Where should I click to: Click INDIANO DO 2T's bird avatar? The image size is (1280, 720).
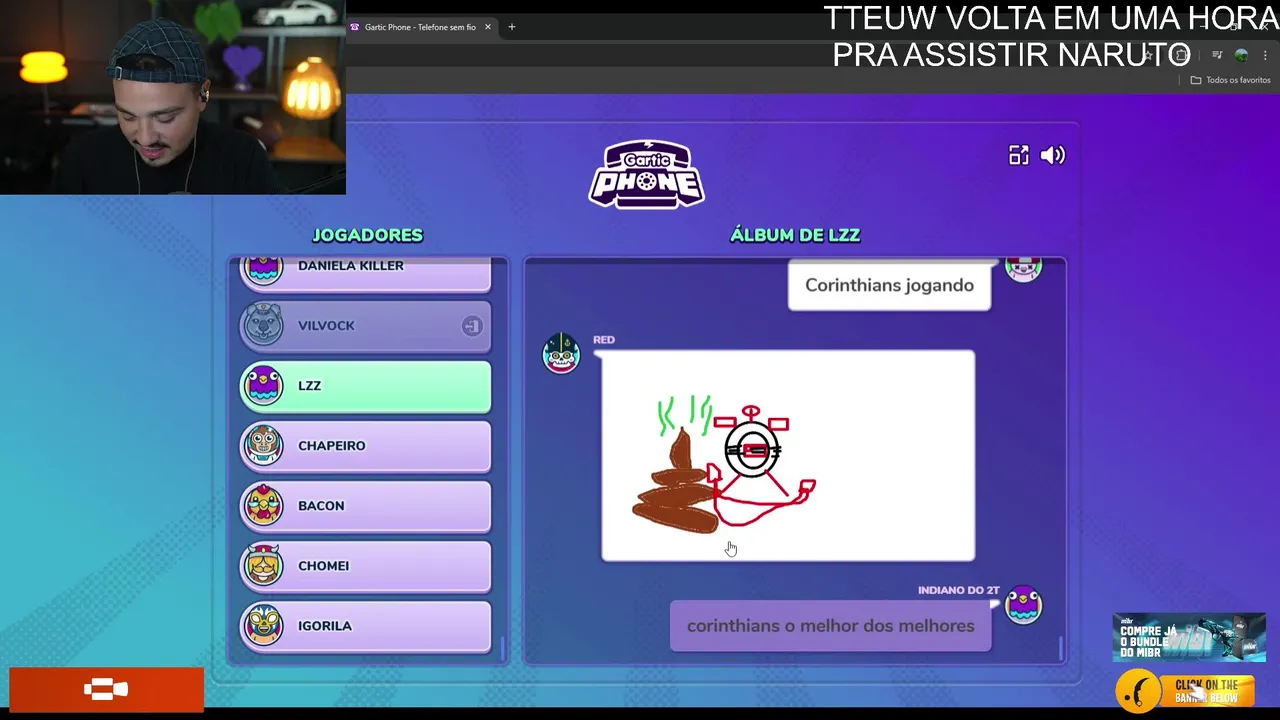(1023, 605)
